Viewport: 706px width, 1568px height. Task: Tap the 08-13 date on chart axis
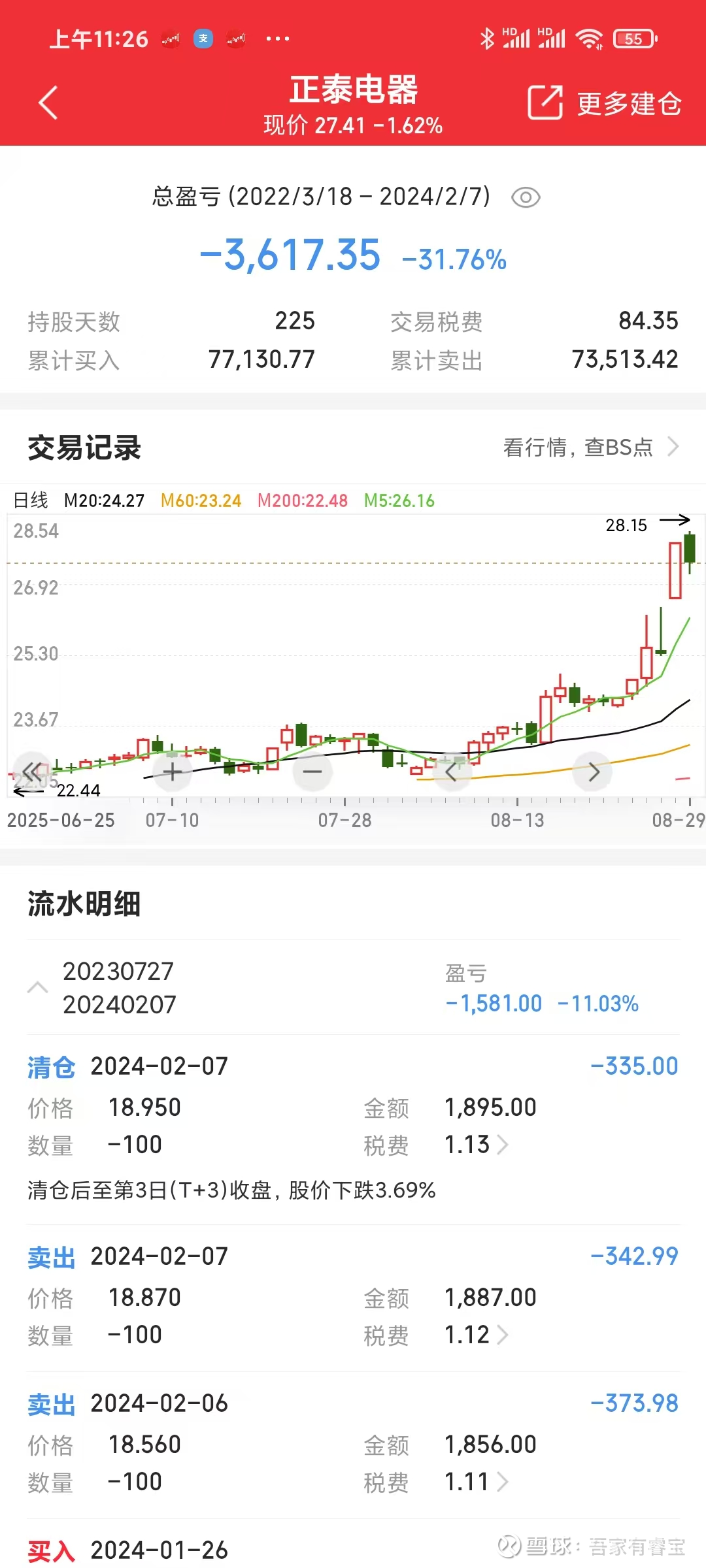[517, 820]
